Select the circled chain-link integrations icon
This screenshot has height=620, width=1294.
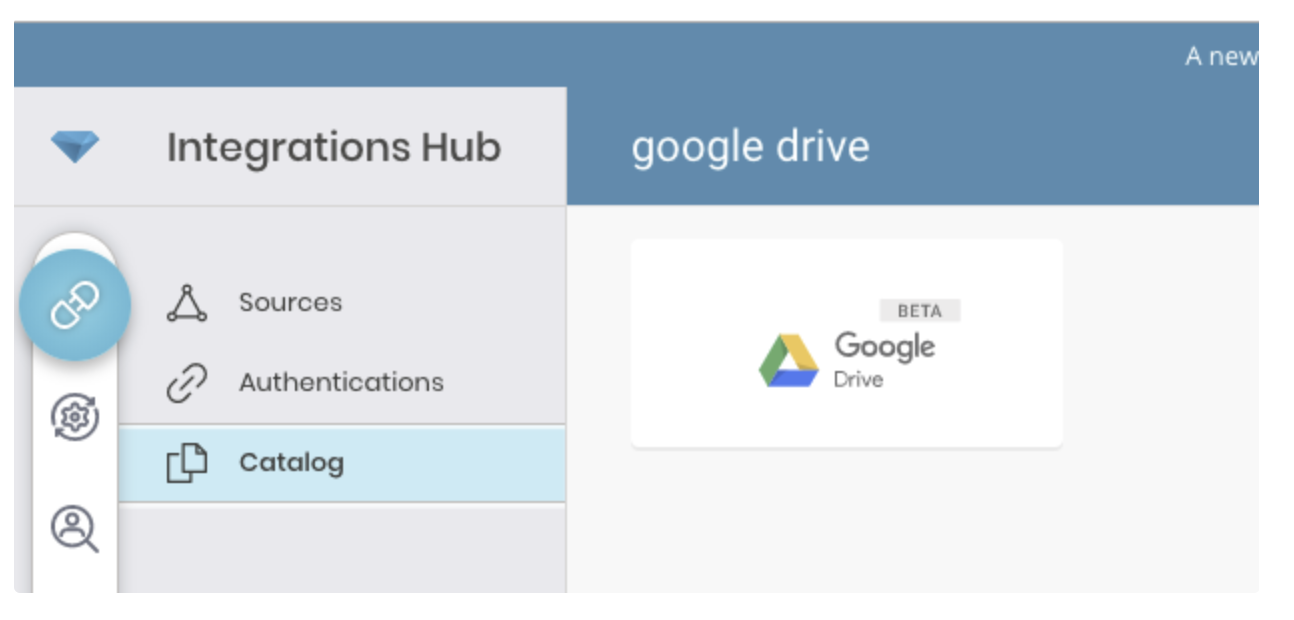[75, 305]
